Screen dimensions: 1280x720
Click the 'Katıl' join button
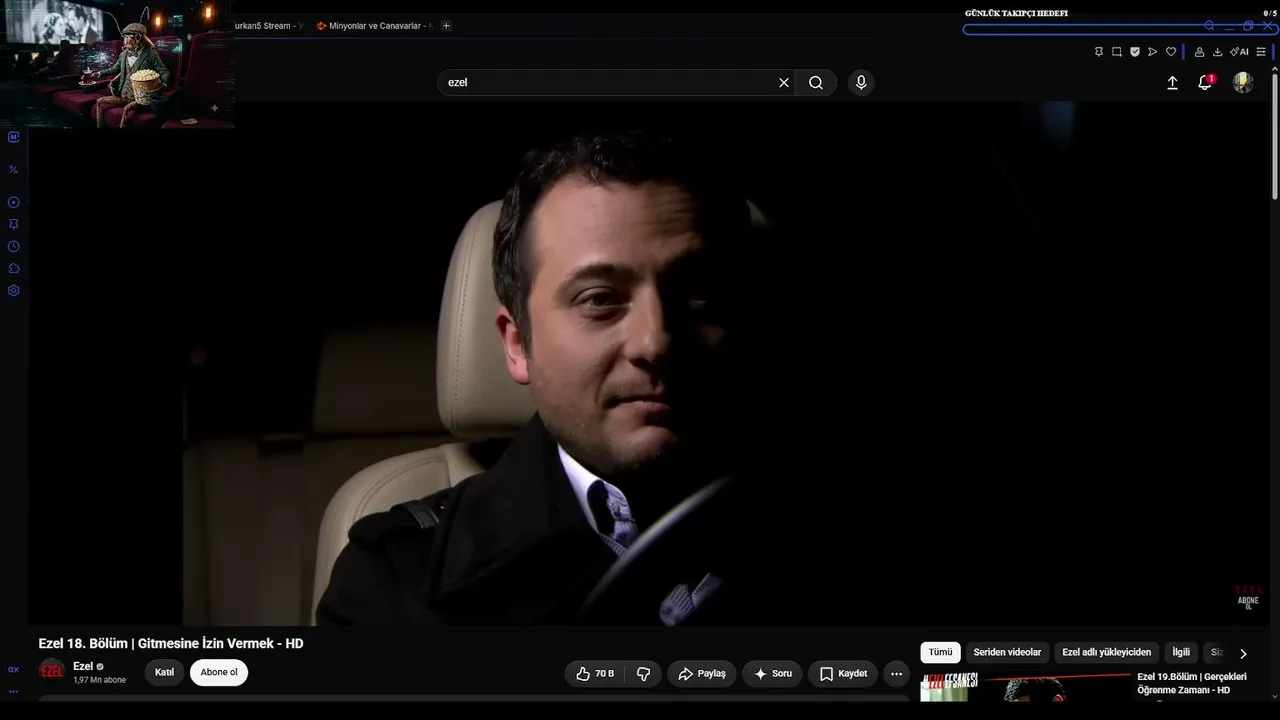coord(164,673)
